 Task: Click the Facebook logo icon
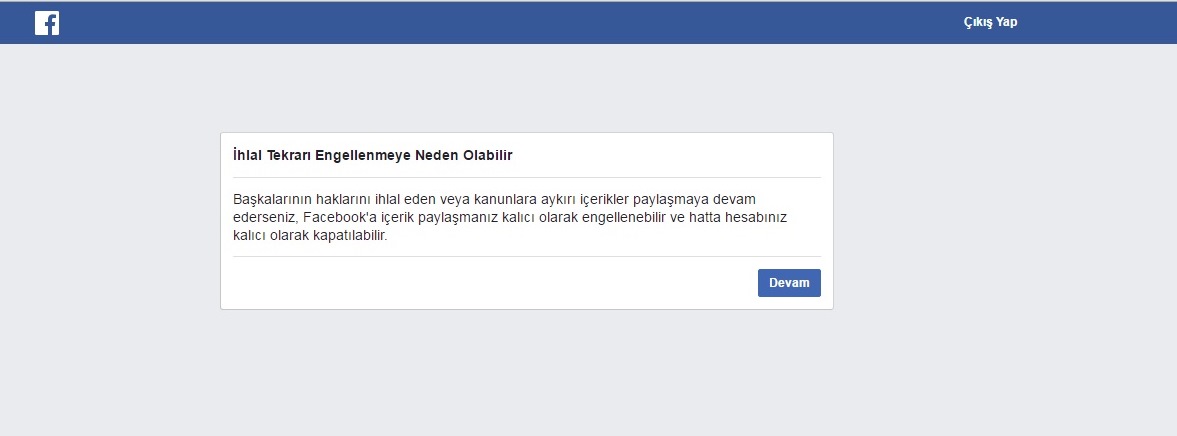coord(47,23)
